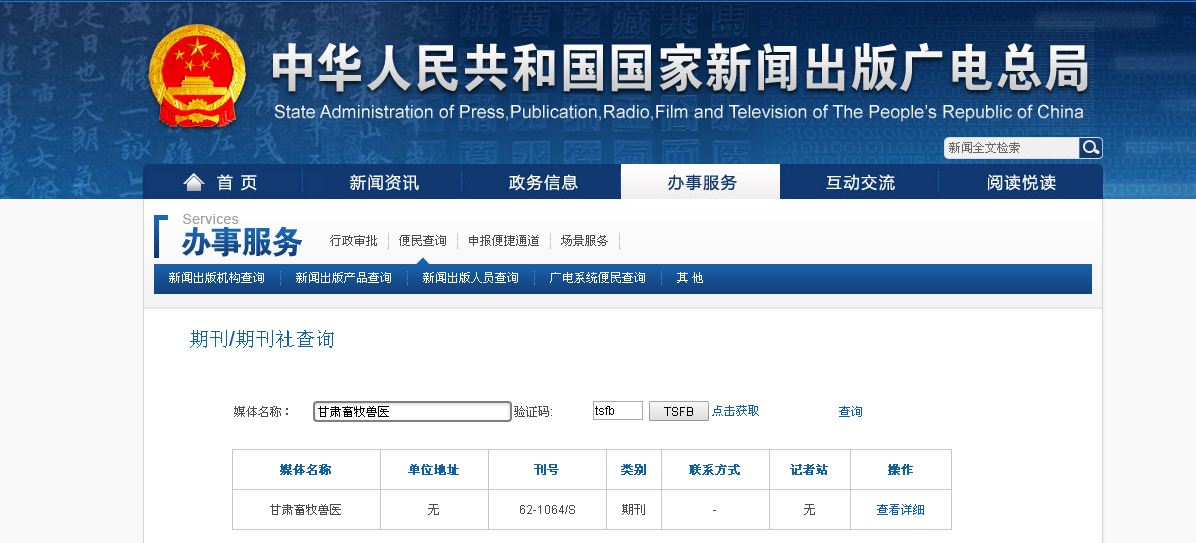Click the 62-1064/S journal number cell
This screenshot has width=1196, height=543.
[x=547, y=509]
